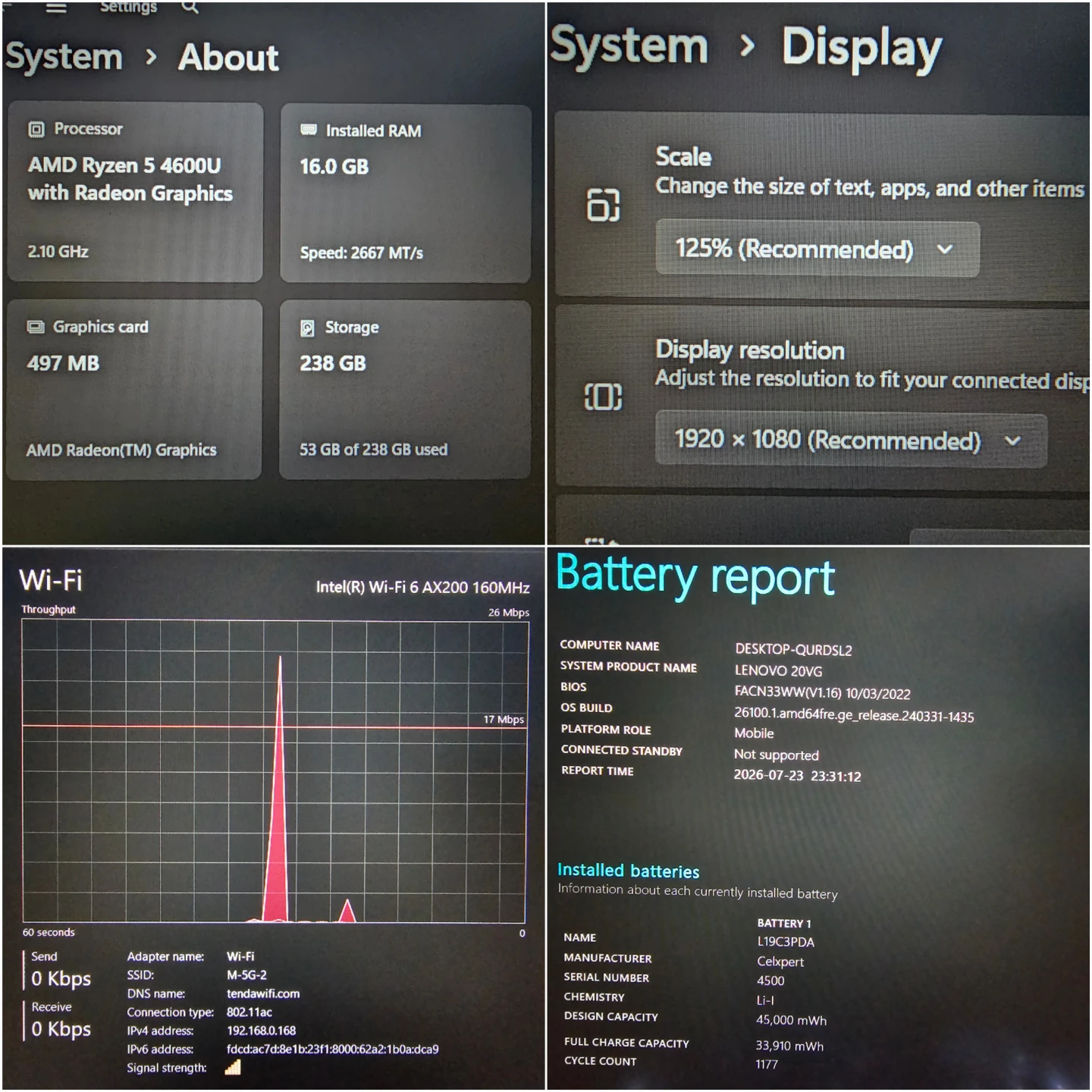Image resolution: width=1092 pixels, height=1092 pixels.
Task: Click the SSID value M-5G-2
Action: (x=246, y=975)
